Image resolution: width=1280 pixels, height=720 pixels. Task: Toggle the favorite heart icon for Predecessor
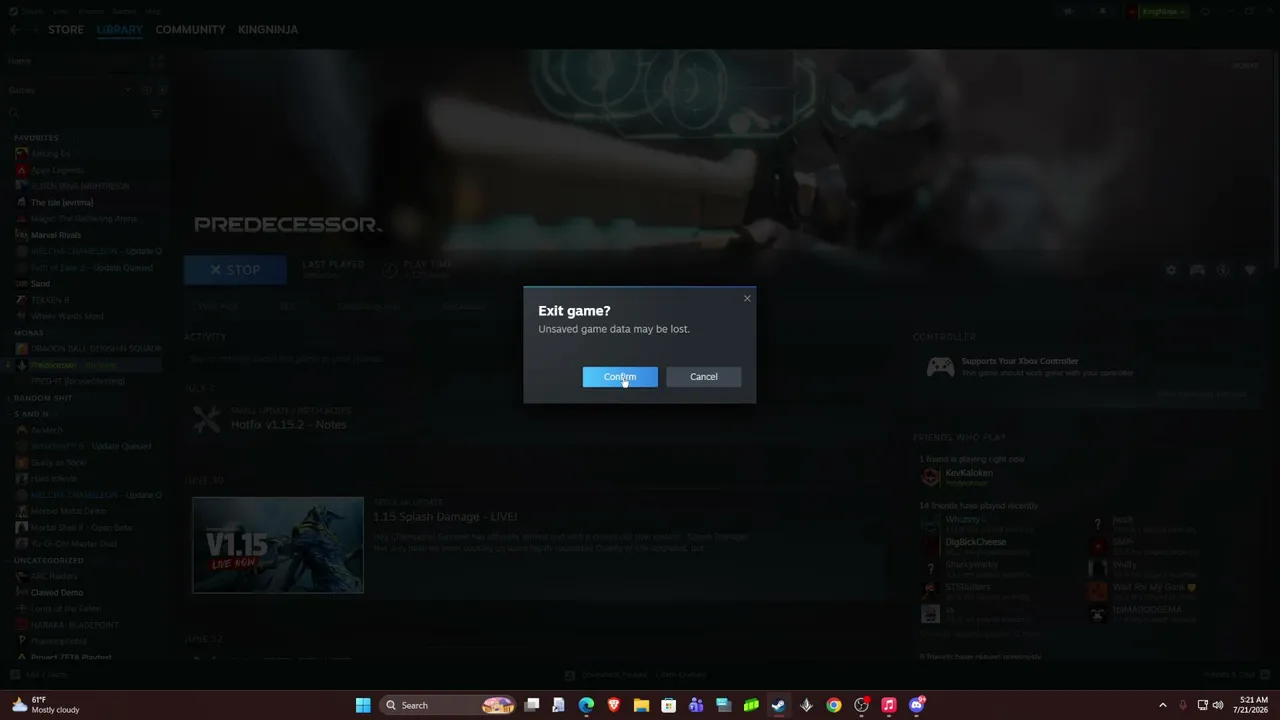(x=1250, y=270)
